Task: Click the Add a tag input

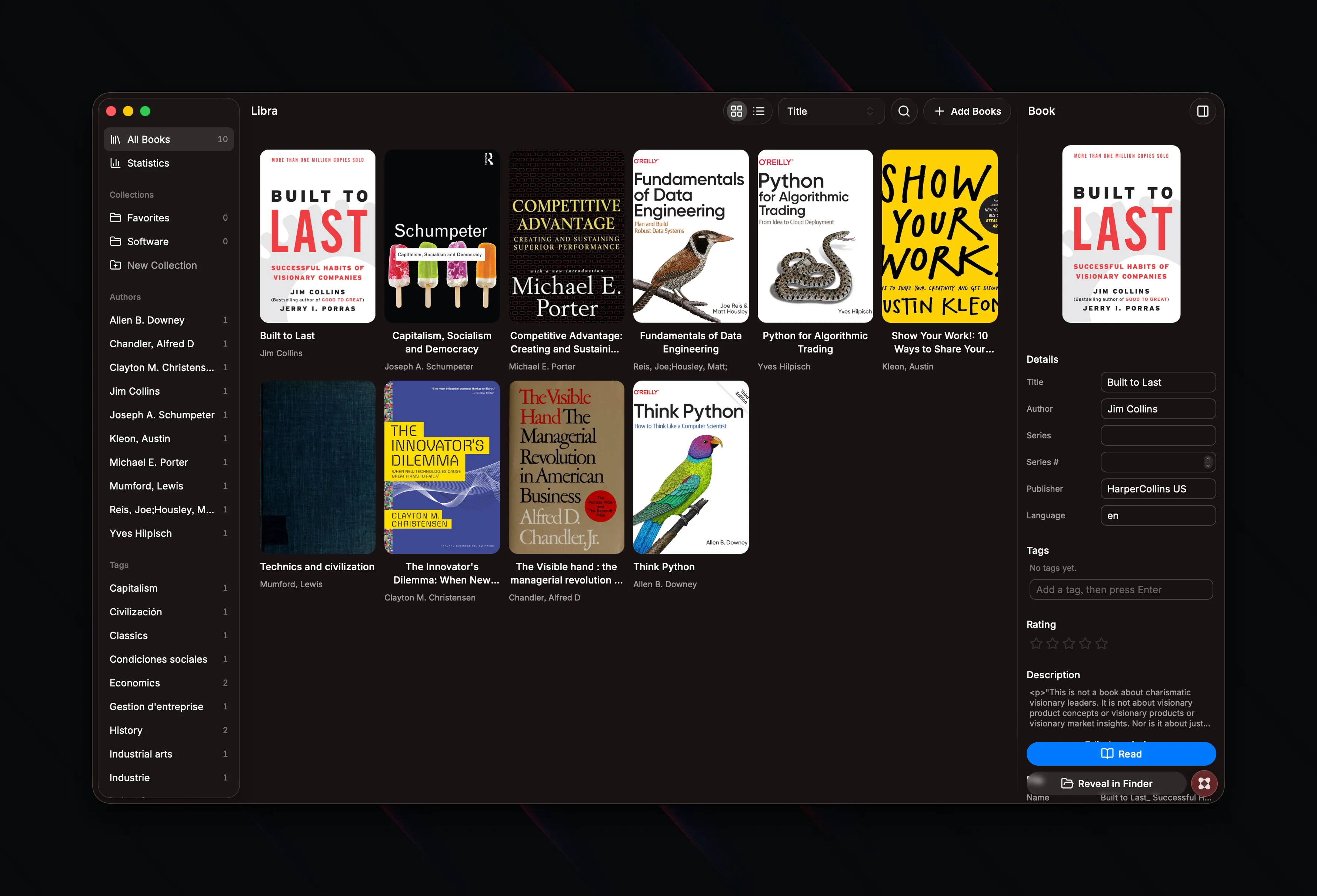Action: click(x=1121, y=589)
